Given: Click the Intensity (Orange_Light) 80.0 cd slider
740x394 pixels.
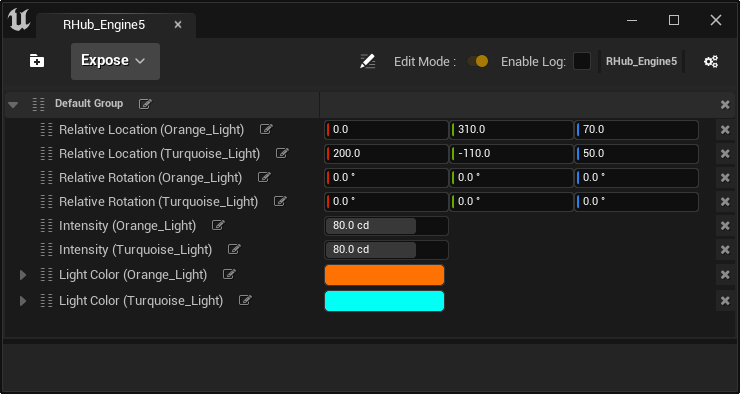Looking at the screenshot, I should [x=386, y=226].
